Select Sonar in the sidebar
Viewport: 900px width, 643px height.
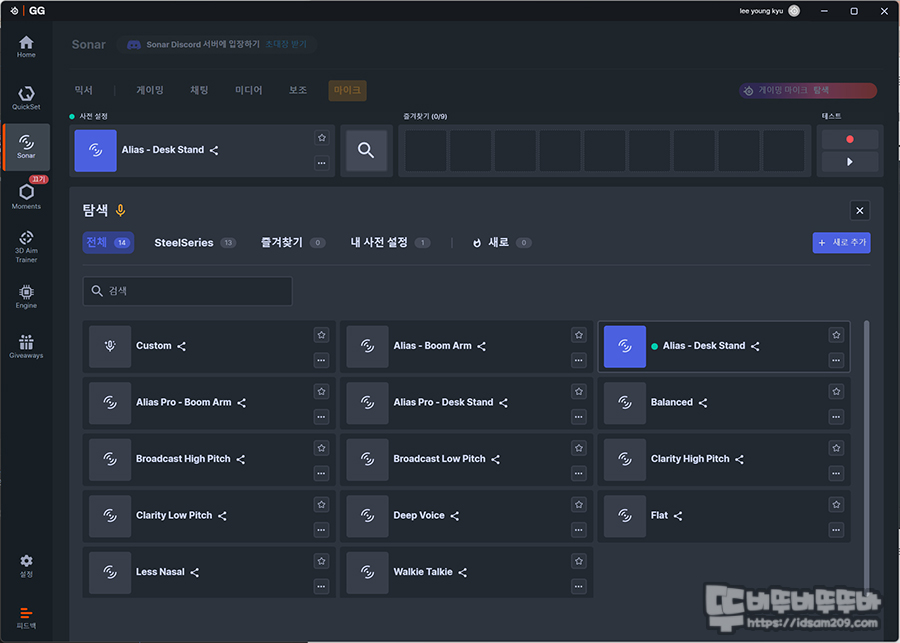tap(26, 147)
